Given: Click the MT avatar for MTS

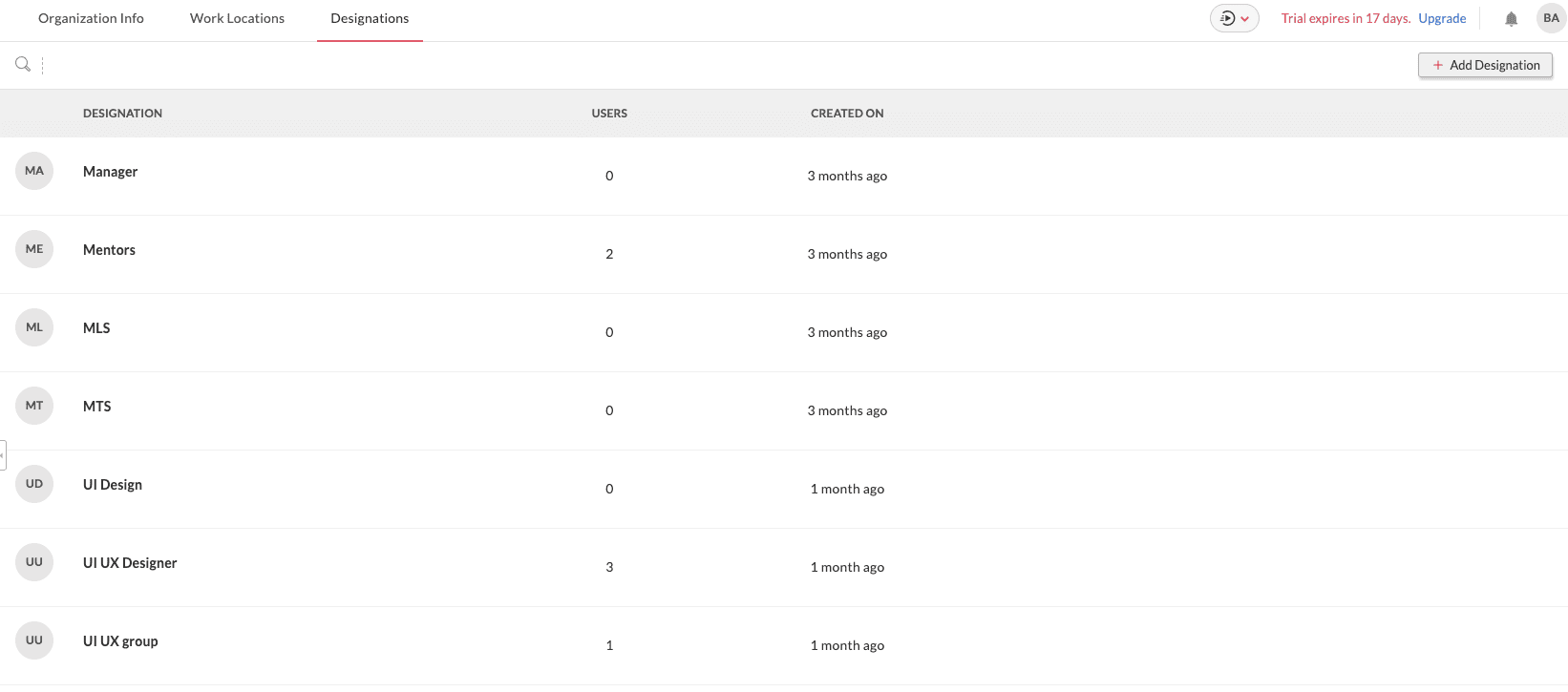Looking at the screenshot, I should pos(34,406).
